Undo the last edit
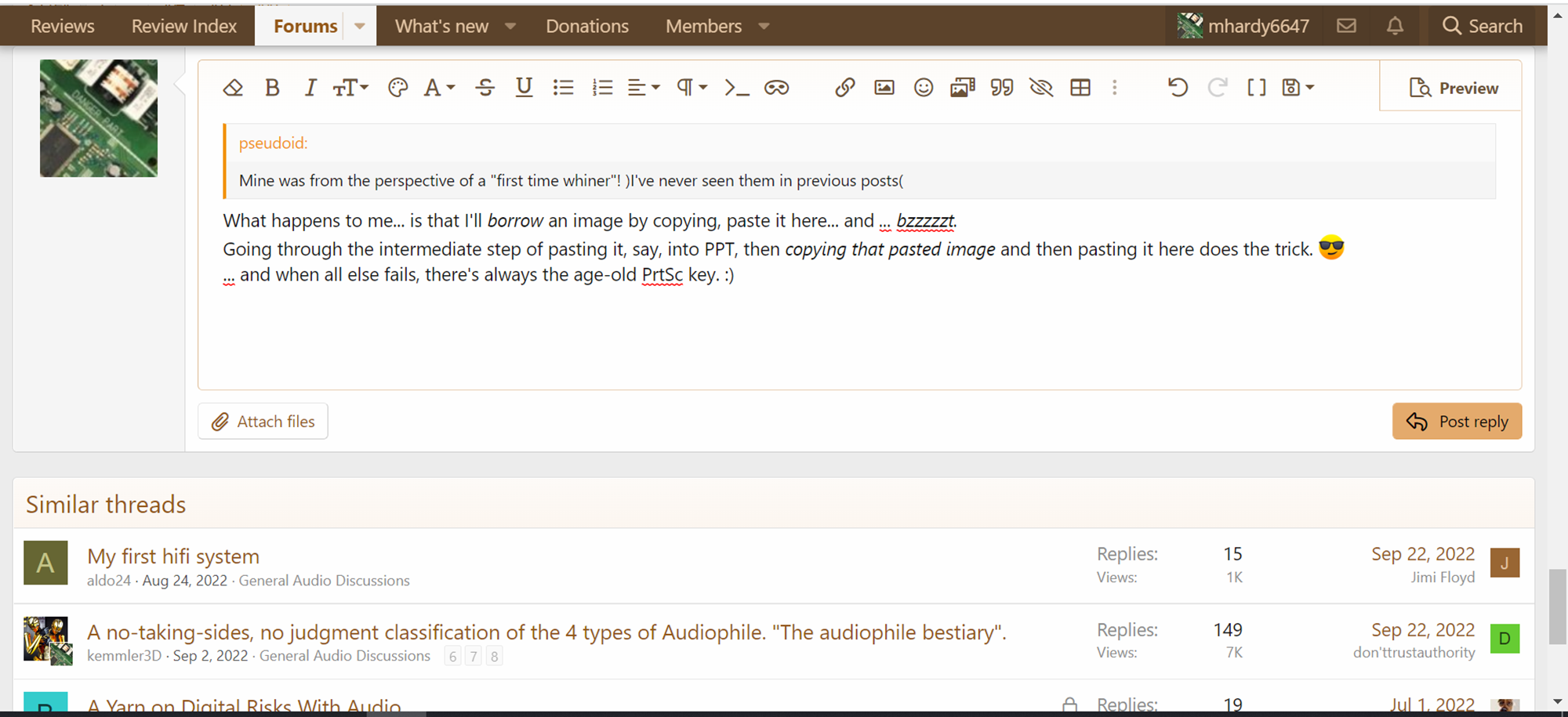Image resolution: width=1568 pixels, height=717 pixels. click(1178, 88)
